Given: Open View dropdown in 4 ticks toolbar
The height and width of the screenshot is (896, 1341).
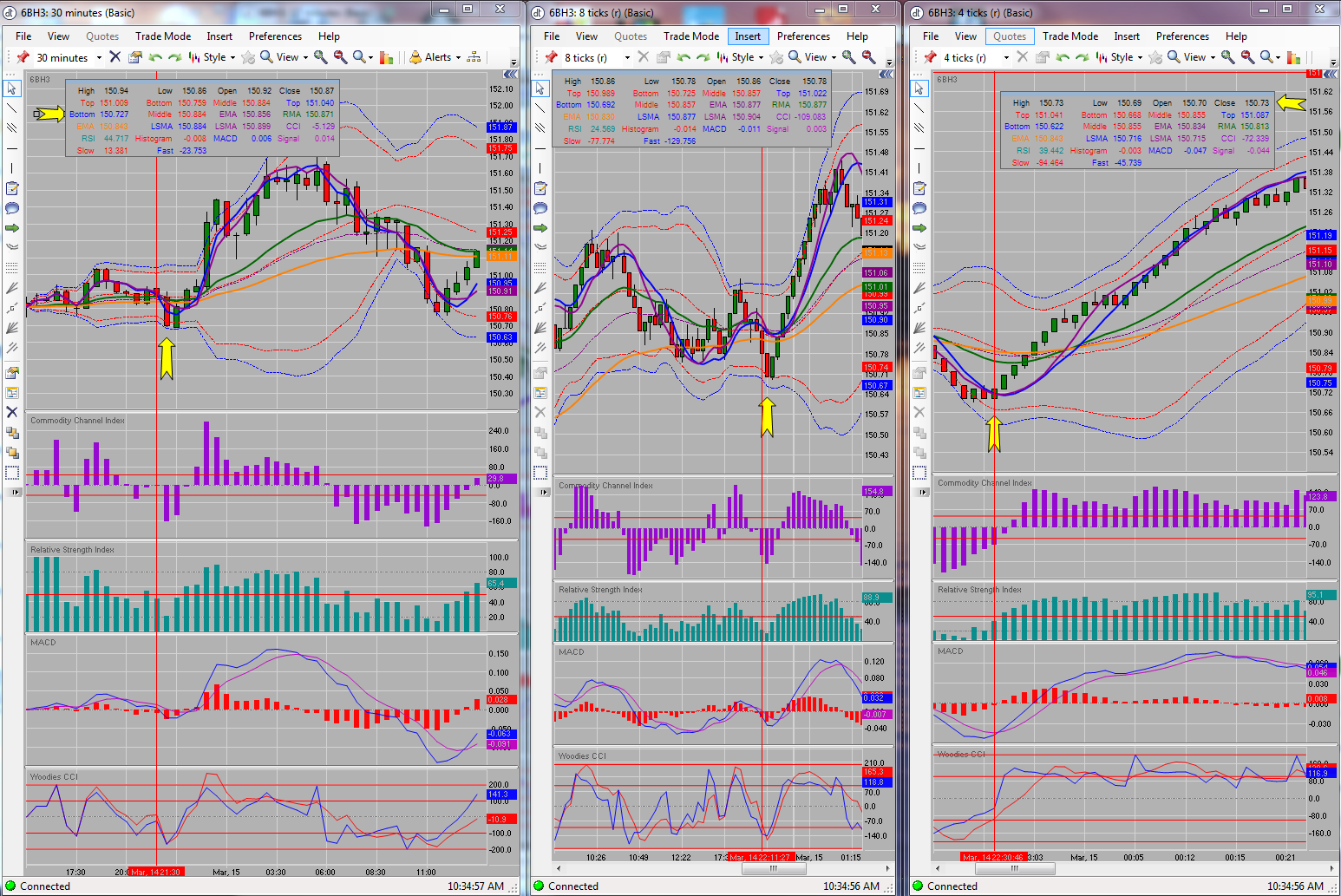Looking at the screenshot, I should pos(1213,58).
